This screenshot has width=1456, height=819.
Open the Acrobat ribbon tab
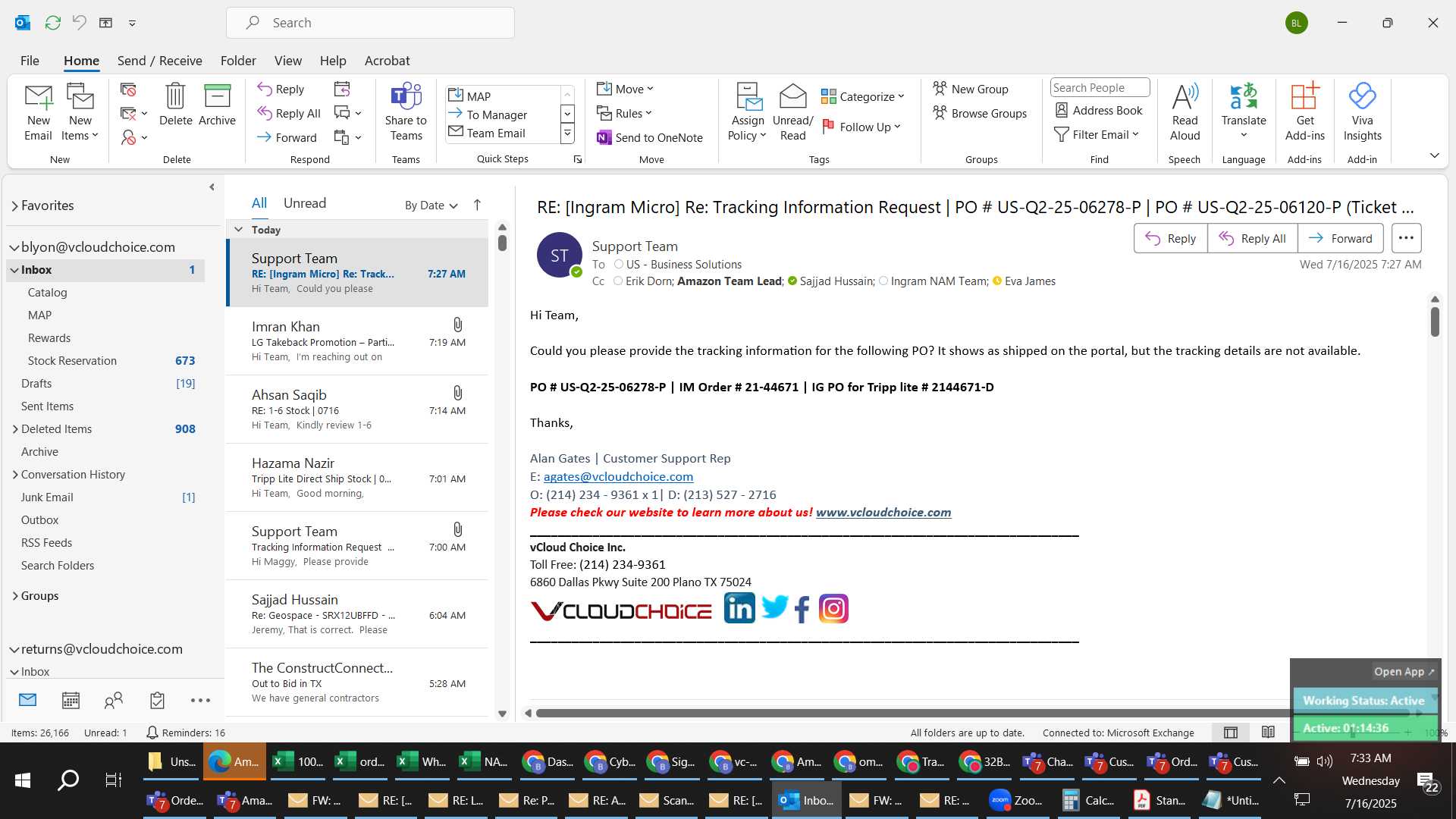pyautogui.click(x=387, y=61)
